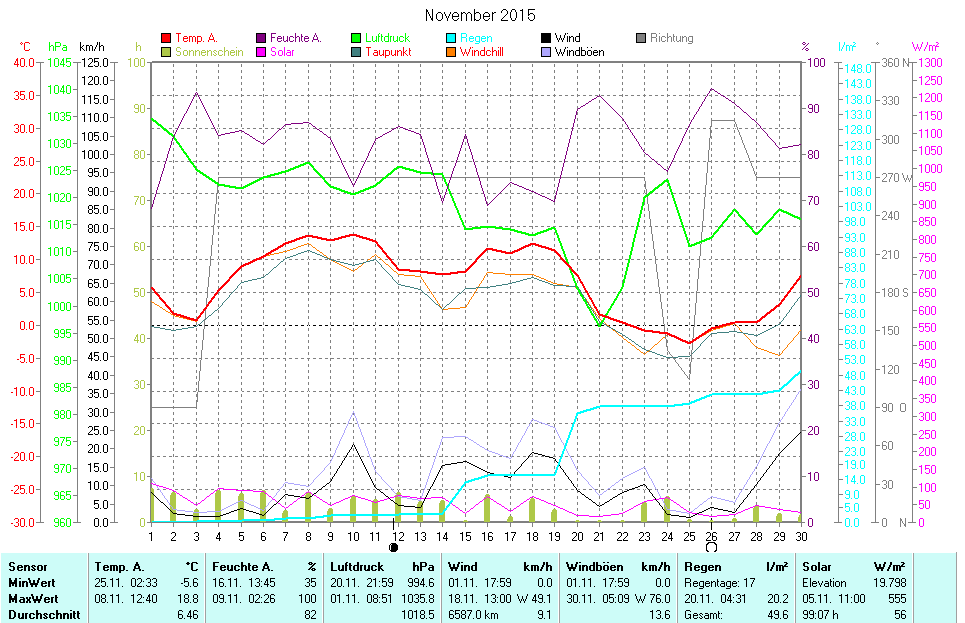Image resolution: width=965 pixels, height=623 pixels.
Task: Click the Elevation label in Solar column
Action: coord(824,583)
